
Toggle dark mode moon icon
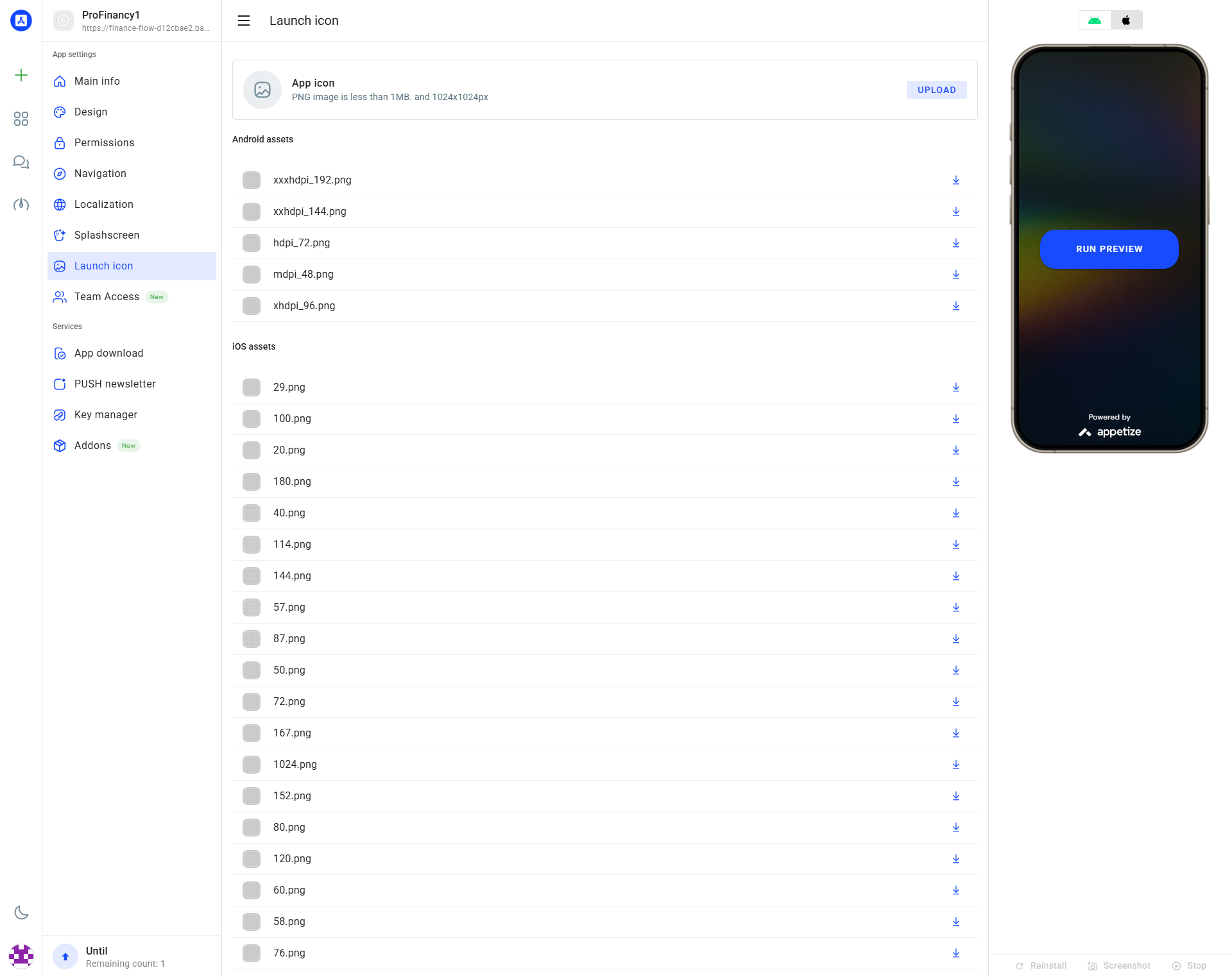(21, 912)
